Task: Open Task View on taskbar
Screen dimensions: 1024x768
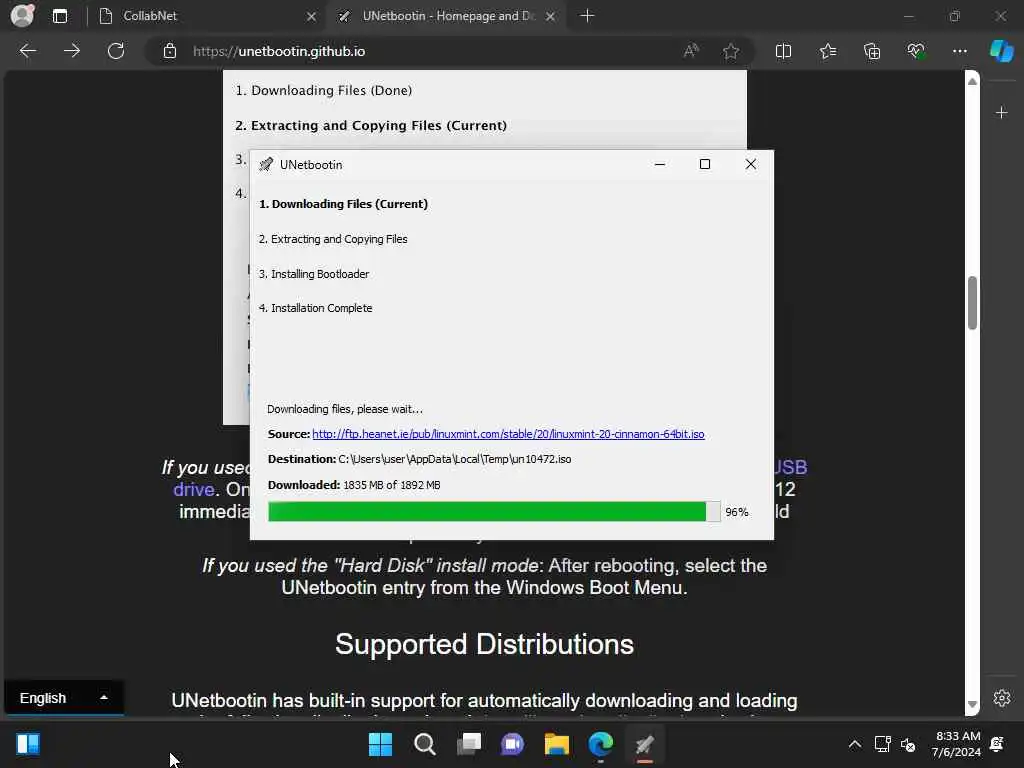Action: coord(469,744)
